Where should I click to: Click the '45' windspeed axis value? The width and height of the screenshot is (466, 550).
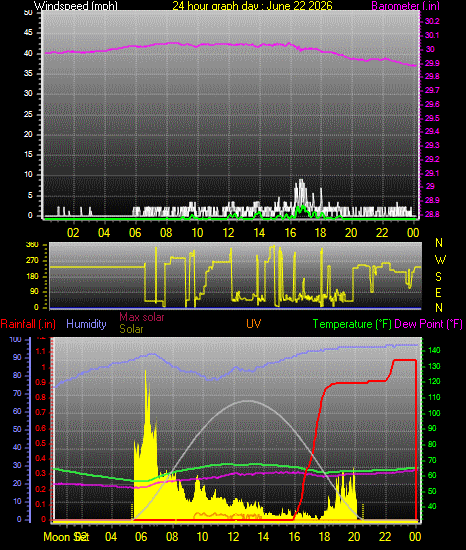point(28,33)
